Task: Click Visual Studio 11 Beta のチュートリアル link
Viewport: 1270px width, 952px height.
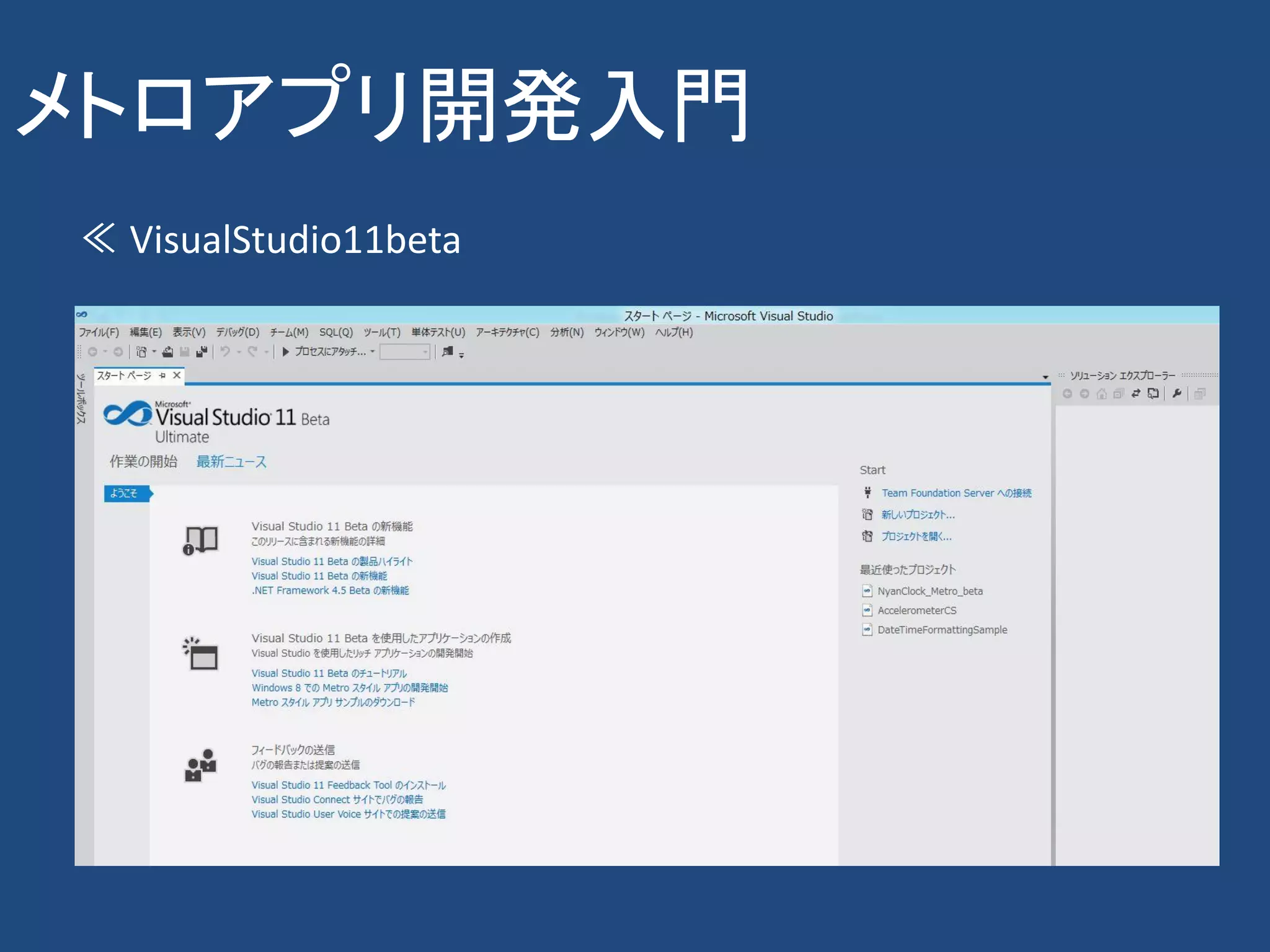Action: 329,673
